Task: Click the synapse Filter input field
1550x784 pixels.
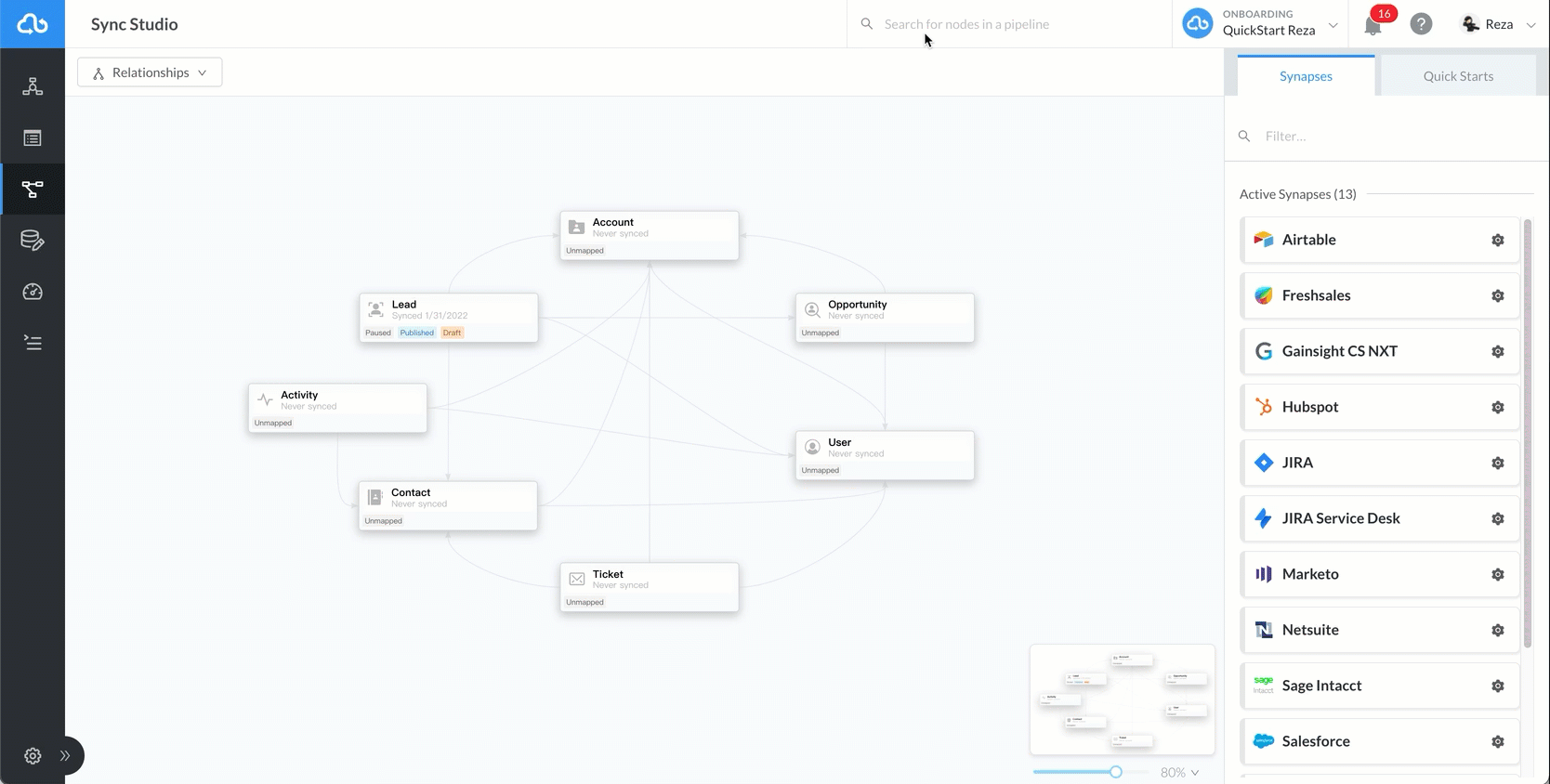Action: 1385,136
